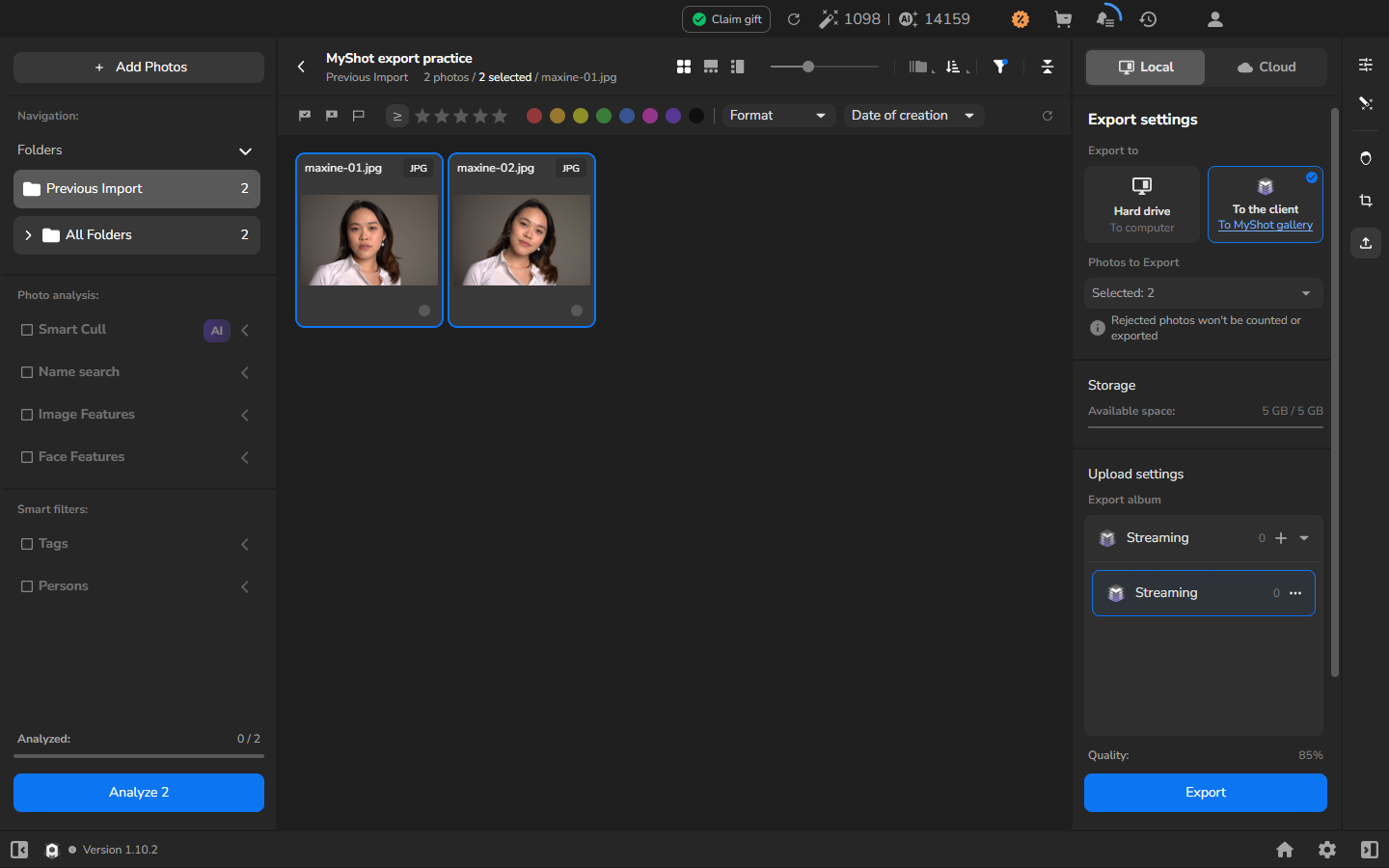
Task: Adjust the thumbnail size slider
Action: click(x=808, y=67)
